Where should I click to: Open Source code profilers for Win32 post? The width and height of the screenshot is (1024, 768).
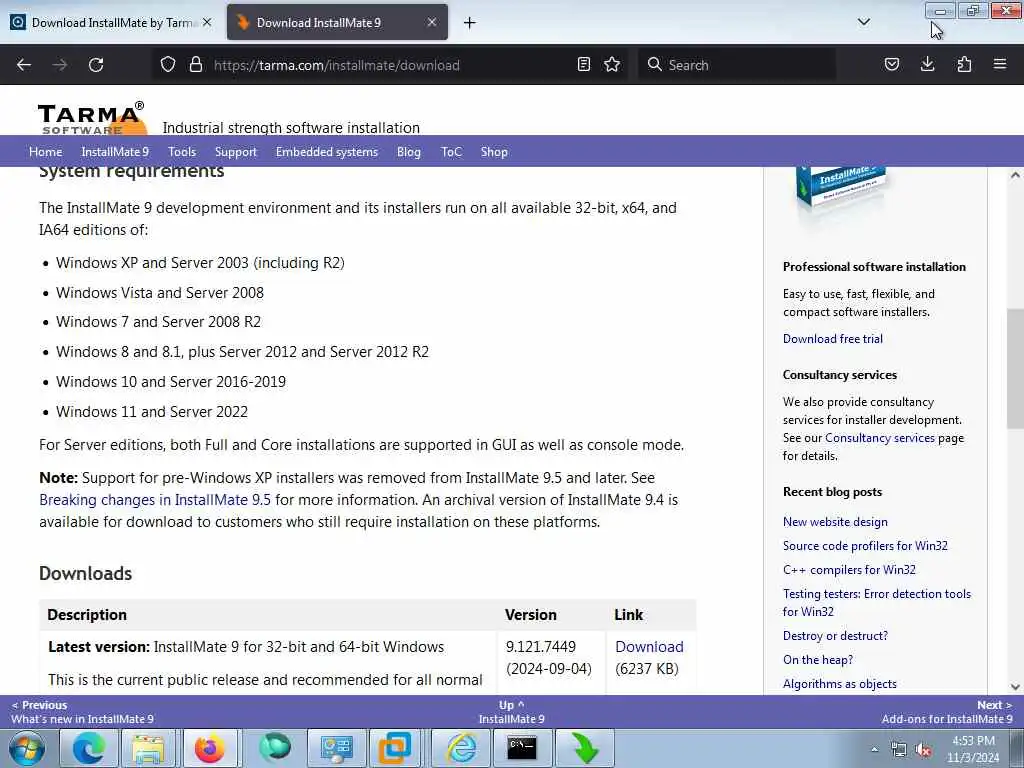[865, 545]
